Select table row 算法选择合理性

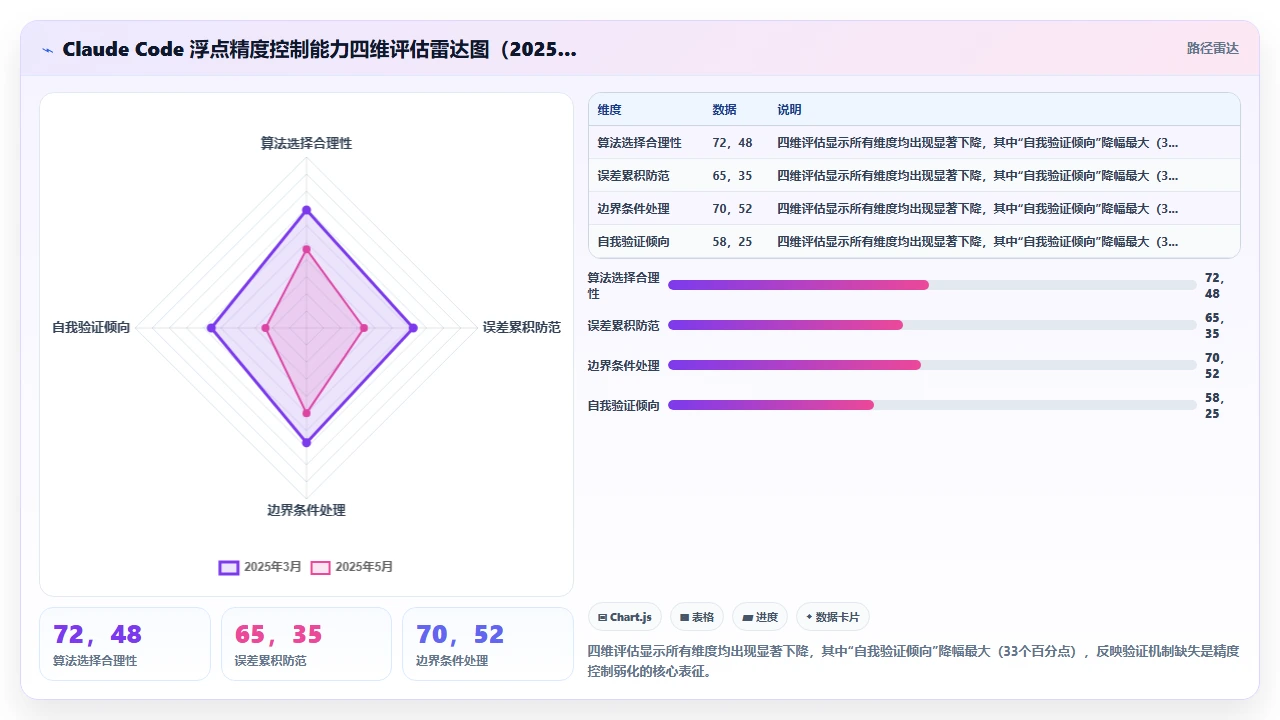coord(914,142)
